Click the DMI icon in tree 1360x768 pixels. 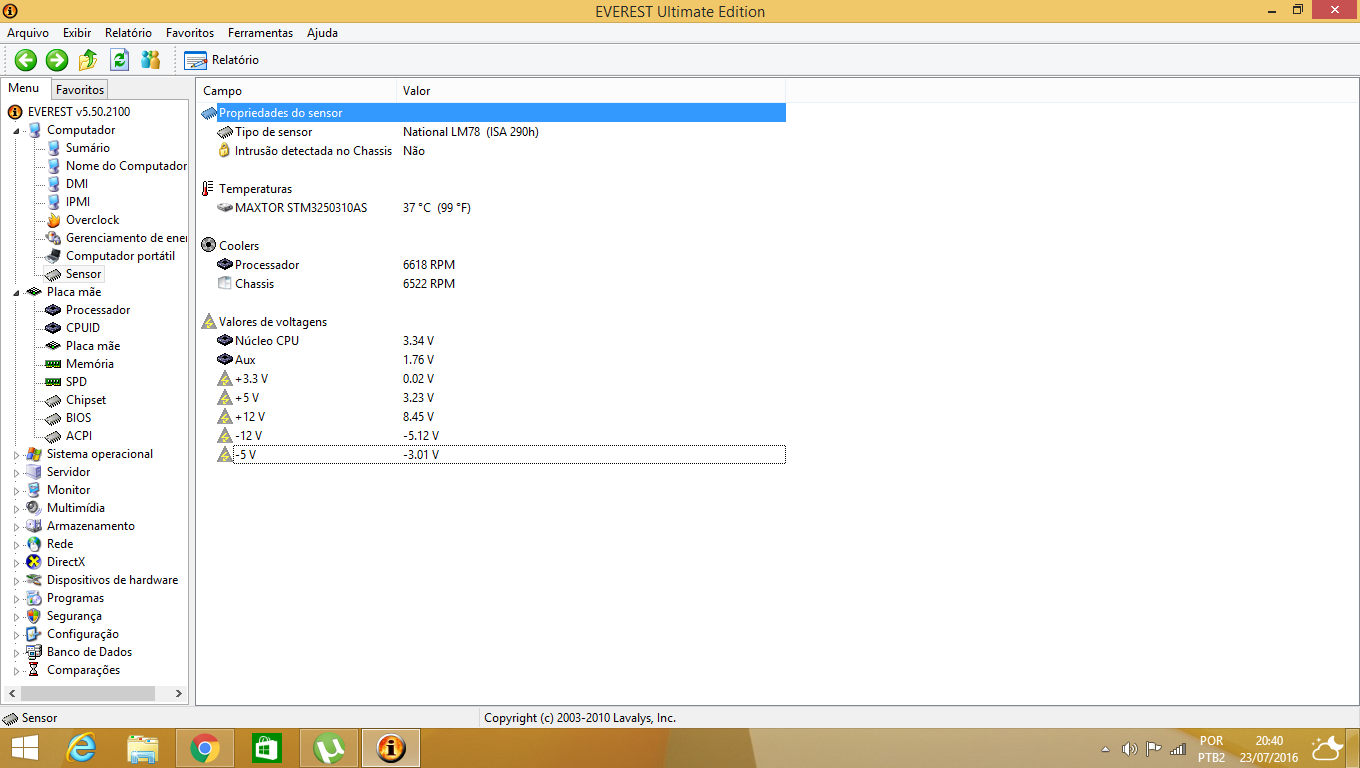tap(54, 184)
